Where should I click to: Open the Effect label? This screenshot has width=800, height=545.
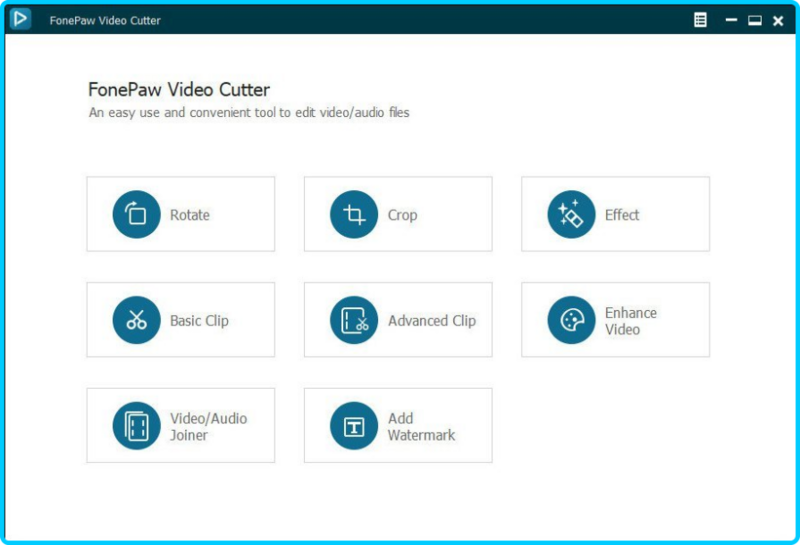(622, 215)
